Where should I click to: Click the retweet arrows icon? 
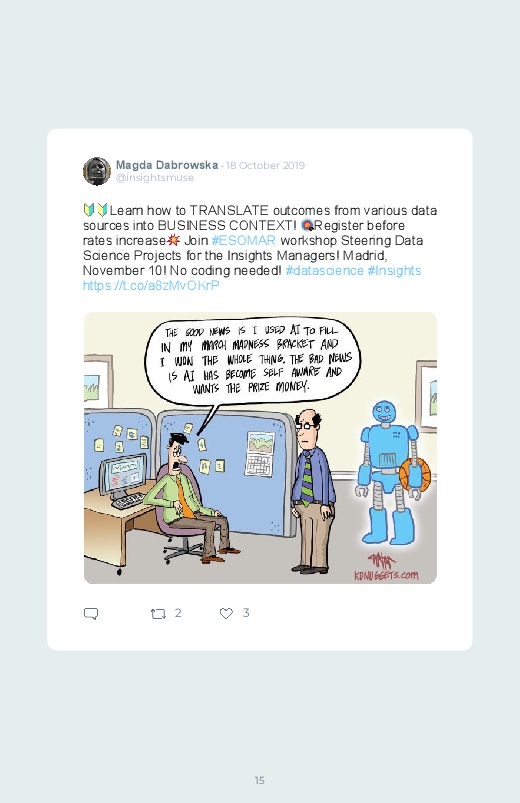tap(158, 614)
